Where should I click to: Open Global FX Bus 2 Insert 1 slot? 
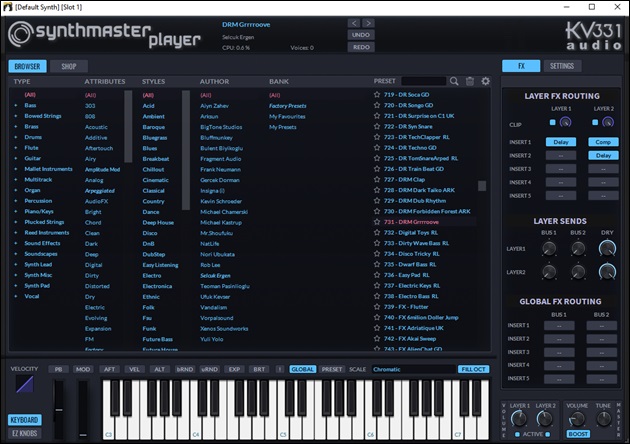tap(601, 326)
